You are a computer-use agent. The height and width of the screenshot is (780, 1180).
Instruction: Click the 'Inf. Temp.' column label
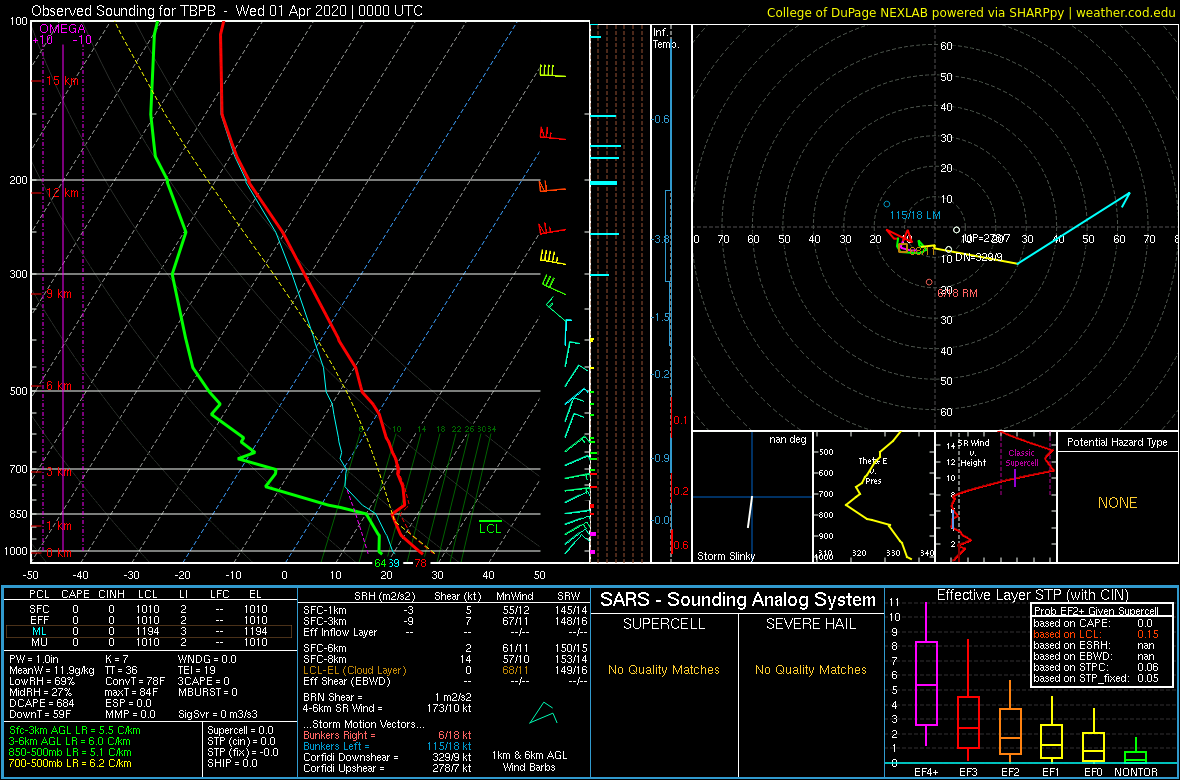click(x=665, y=38)
